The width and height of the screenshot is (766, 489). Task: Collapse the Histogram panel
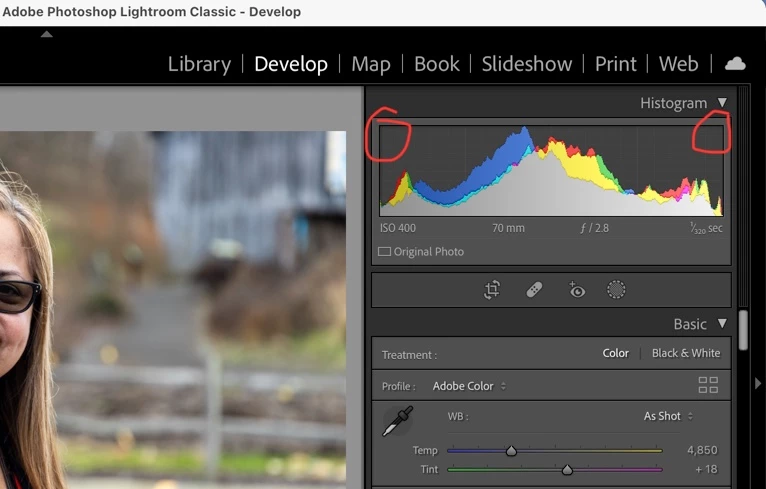(722, 103)
